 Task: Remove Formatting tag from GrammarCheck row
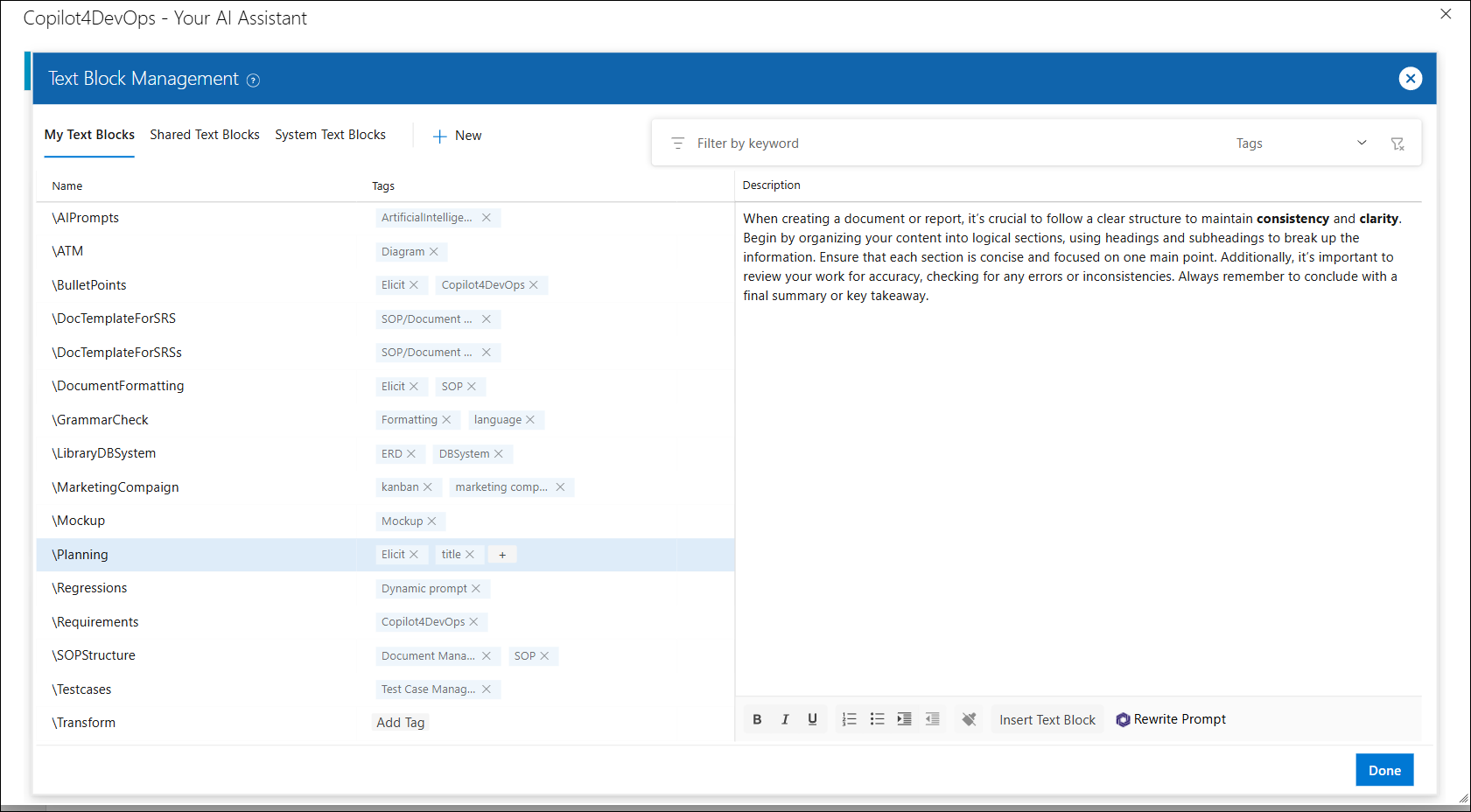point(446,420)
